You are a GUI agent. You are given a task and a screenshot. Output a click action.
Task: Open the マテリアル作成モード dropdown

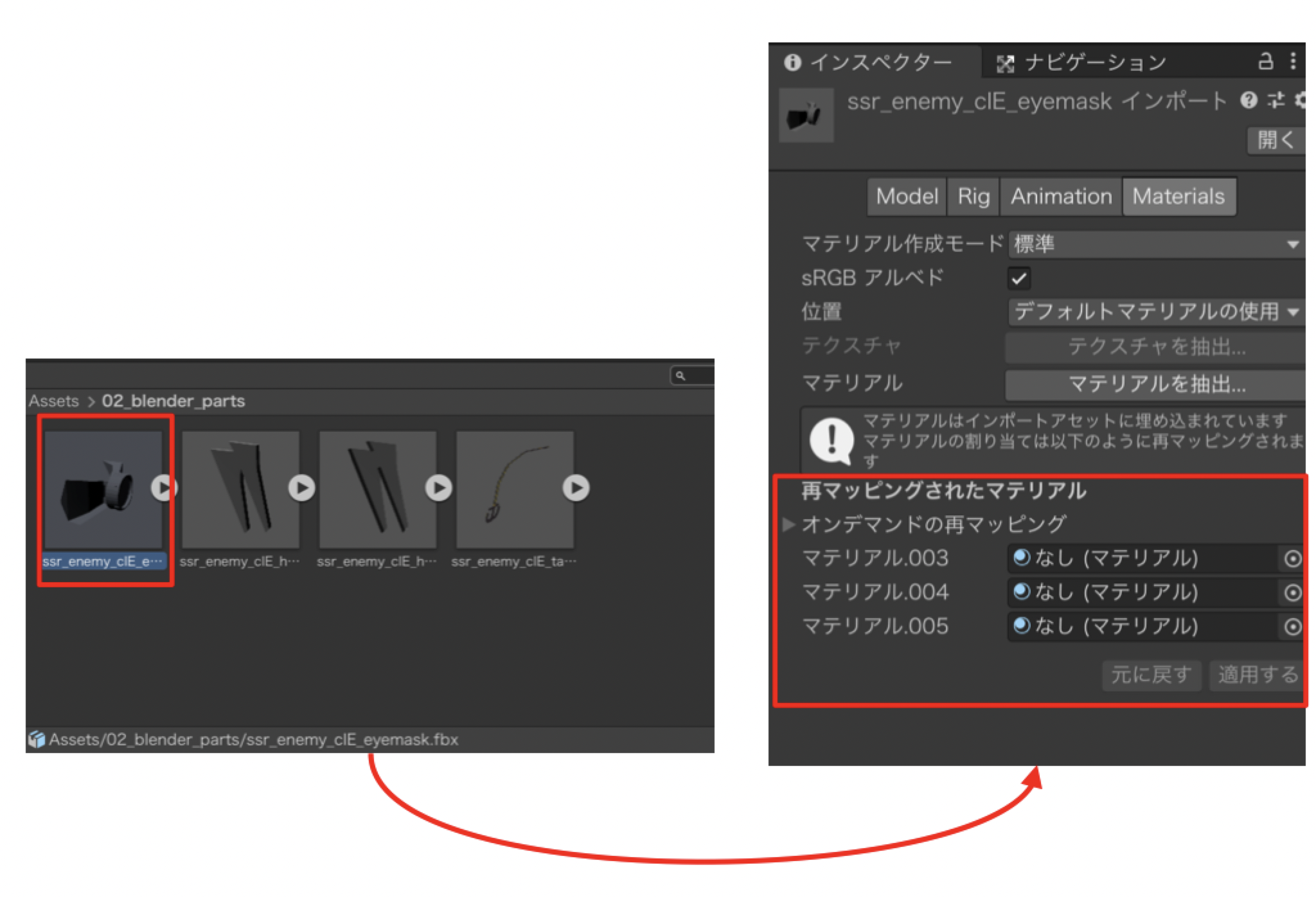(x=1155, y=244)
